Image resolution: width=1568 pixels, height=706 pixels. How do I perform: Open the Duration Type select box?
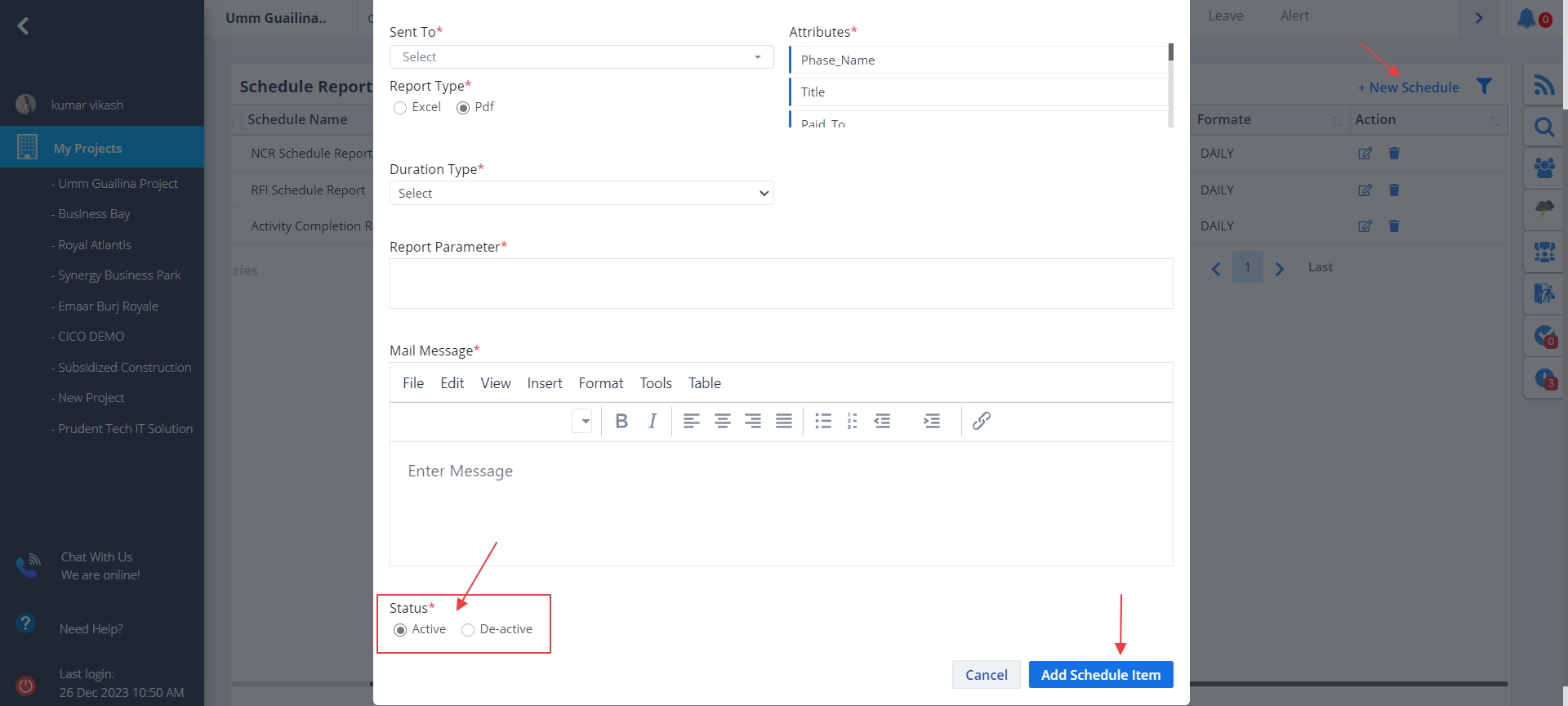click(581, 194)
